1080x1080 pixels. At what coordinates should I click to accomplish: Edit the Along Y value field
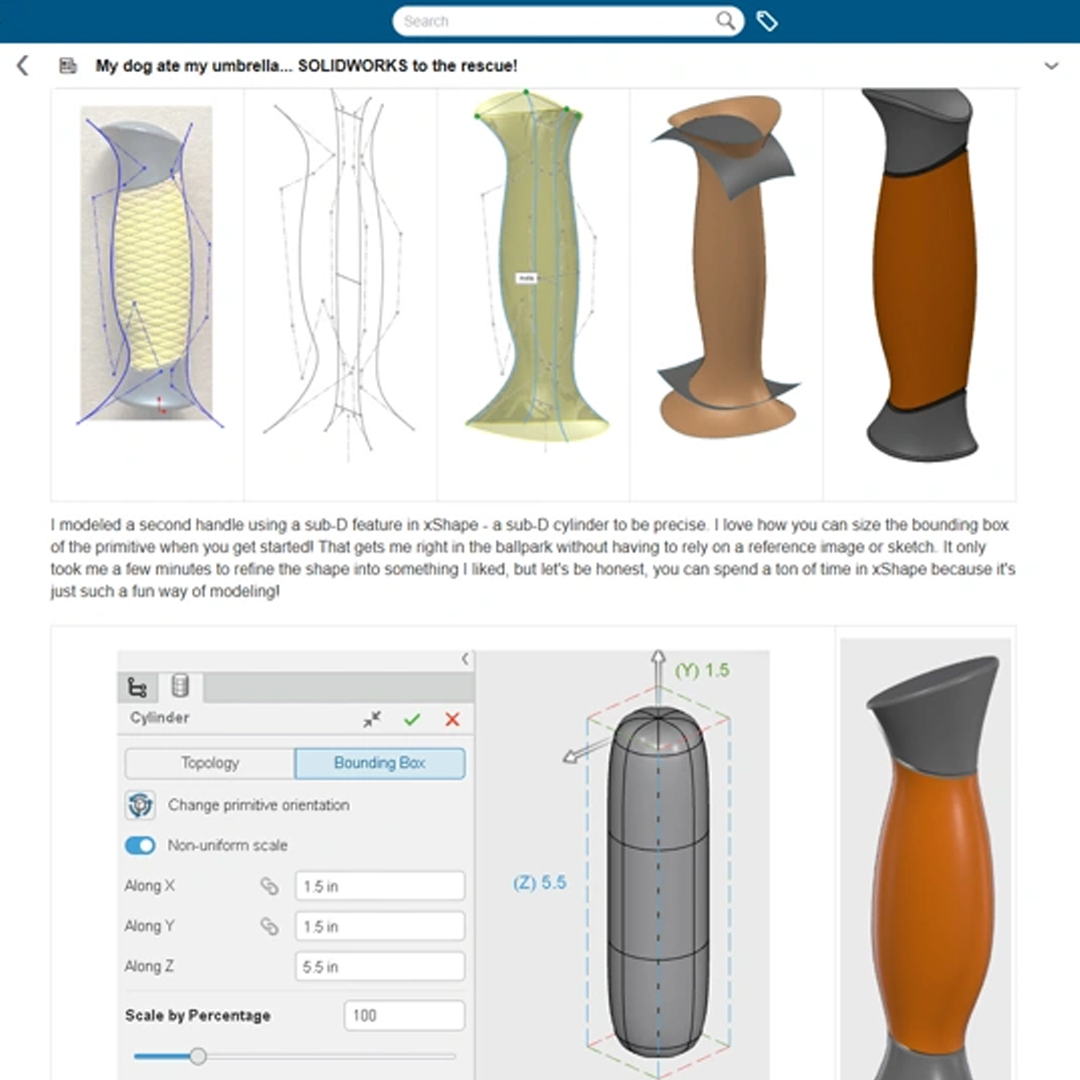tap(380, 926)
